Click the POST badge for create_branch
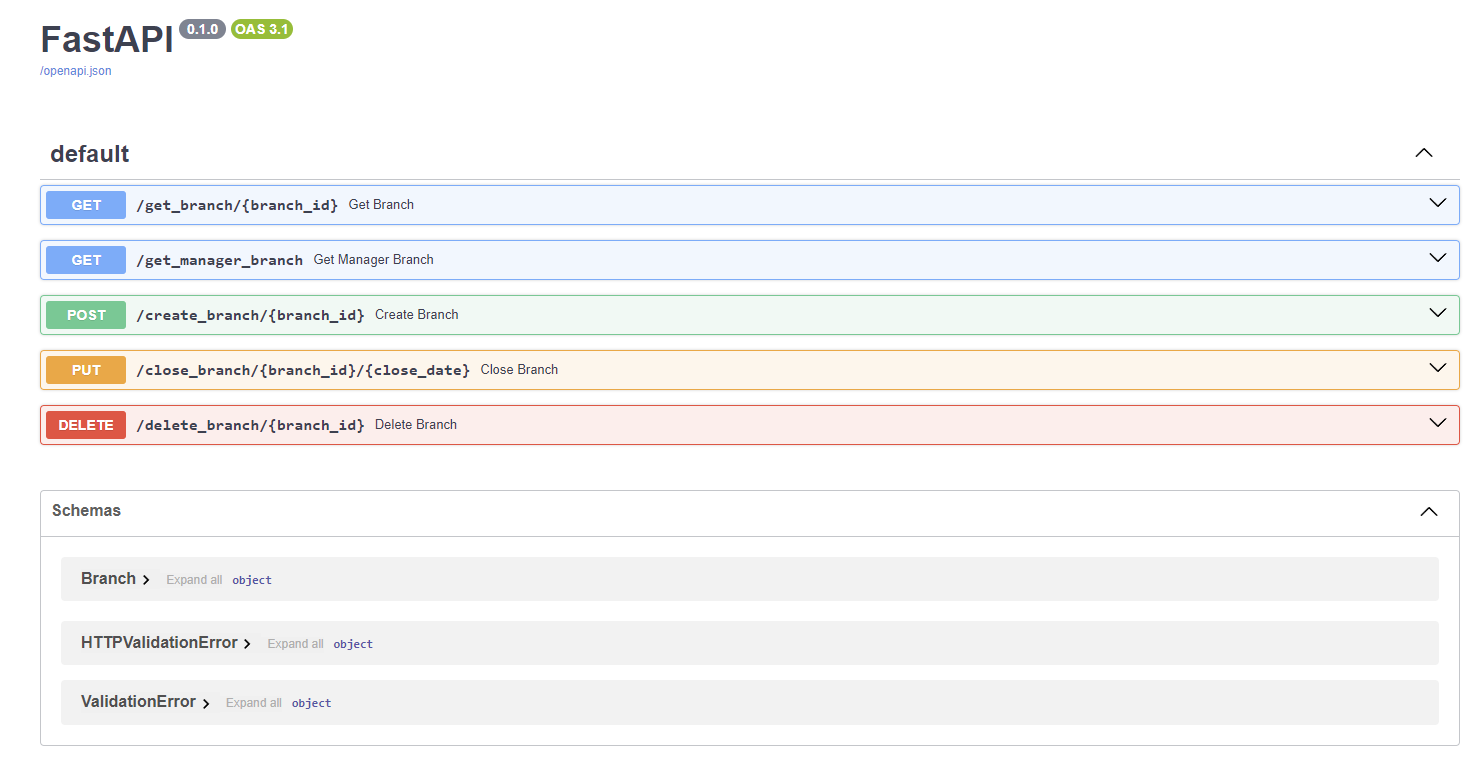 (86, 315)
